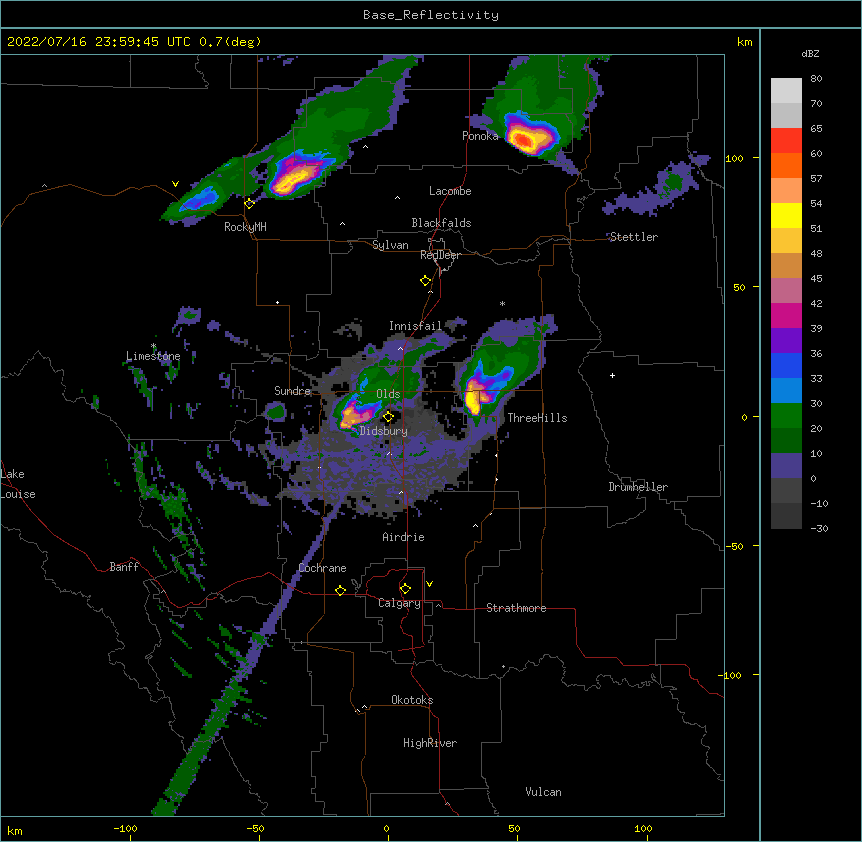862x842 pixels.
Task: Click the Sundre label
Action: pyautogui.click(x=292, y=391)
